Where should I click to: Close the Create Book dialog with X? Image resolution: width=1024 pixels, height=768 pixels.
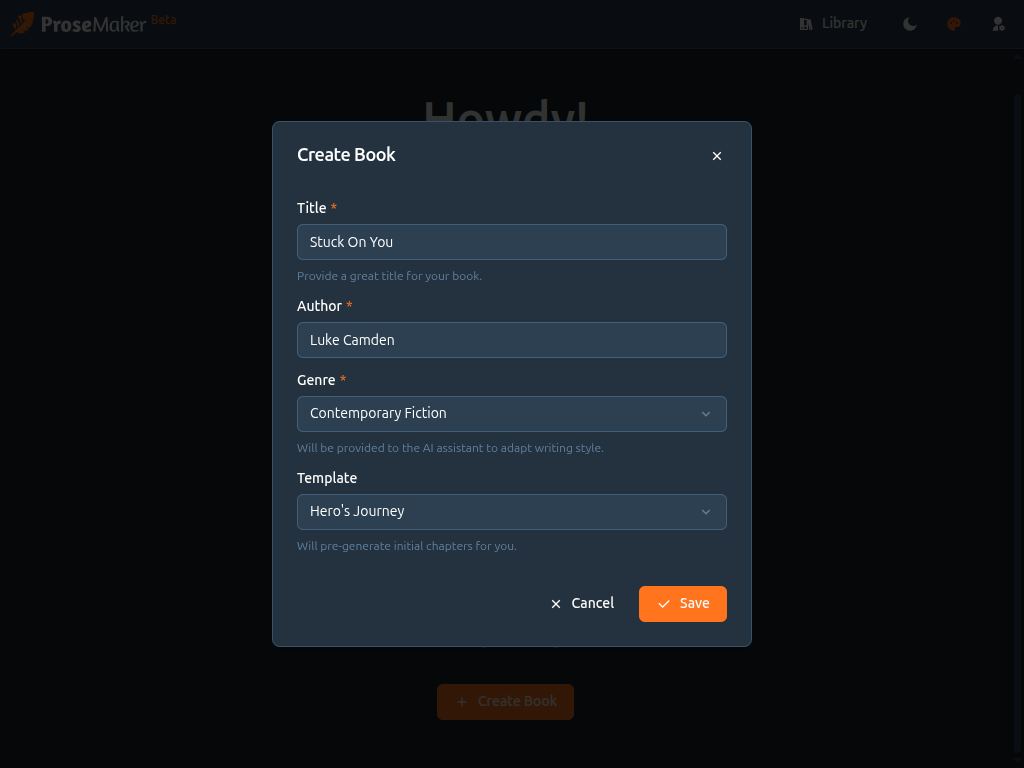coord(716,156)
